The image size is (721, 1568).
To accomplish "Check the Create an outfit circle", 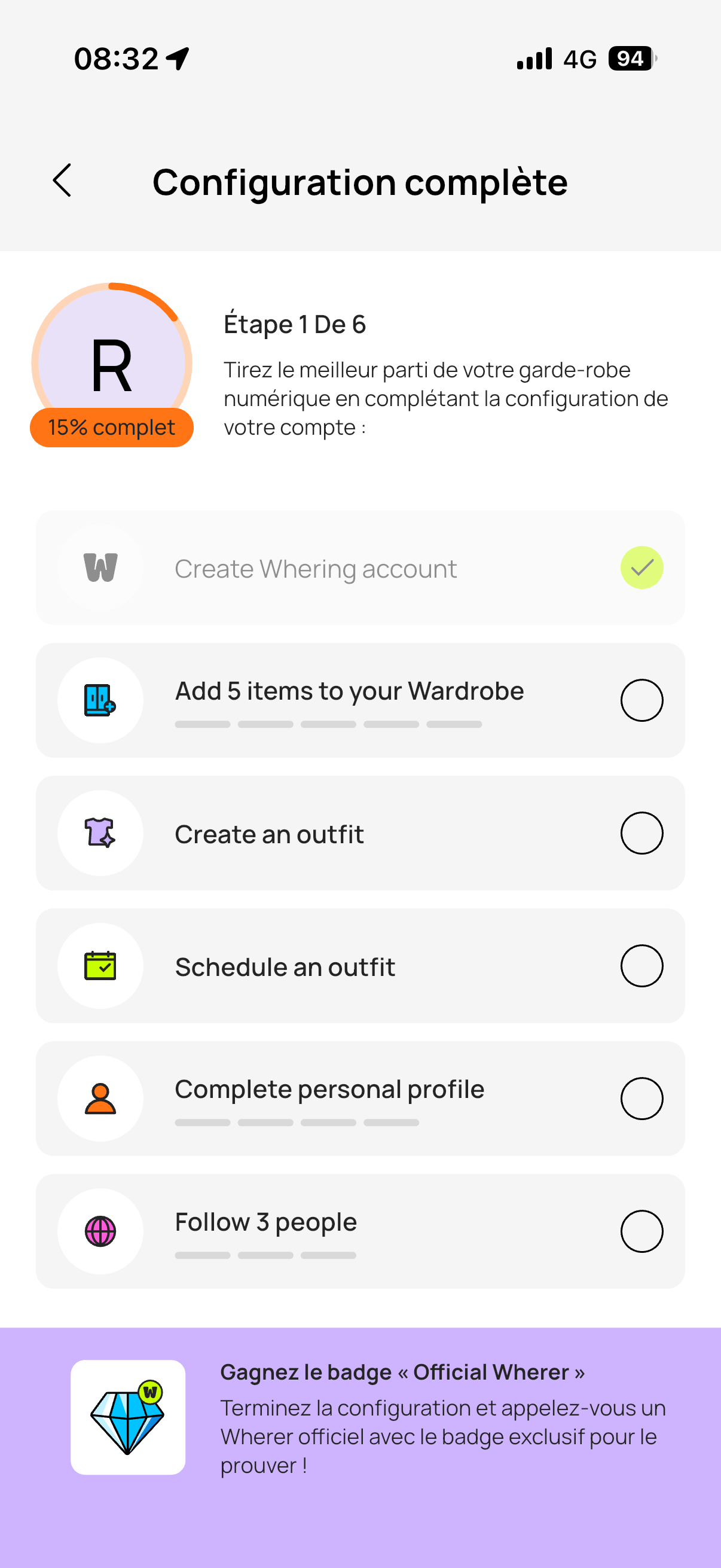I will point(642,833).
